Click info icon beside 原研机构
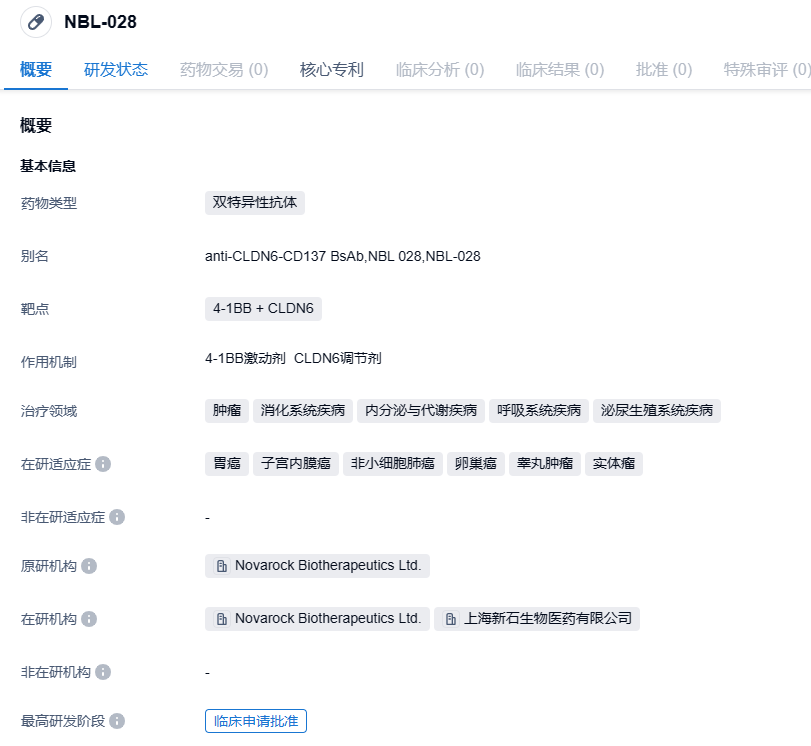This screenshot has width=811, height=746. click(x=89, y=566)
